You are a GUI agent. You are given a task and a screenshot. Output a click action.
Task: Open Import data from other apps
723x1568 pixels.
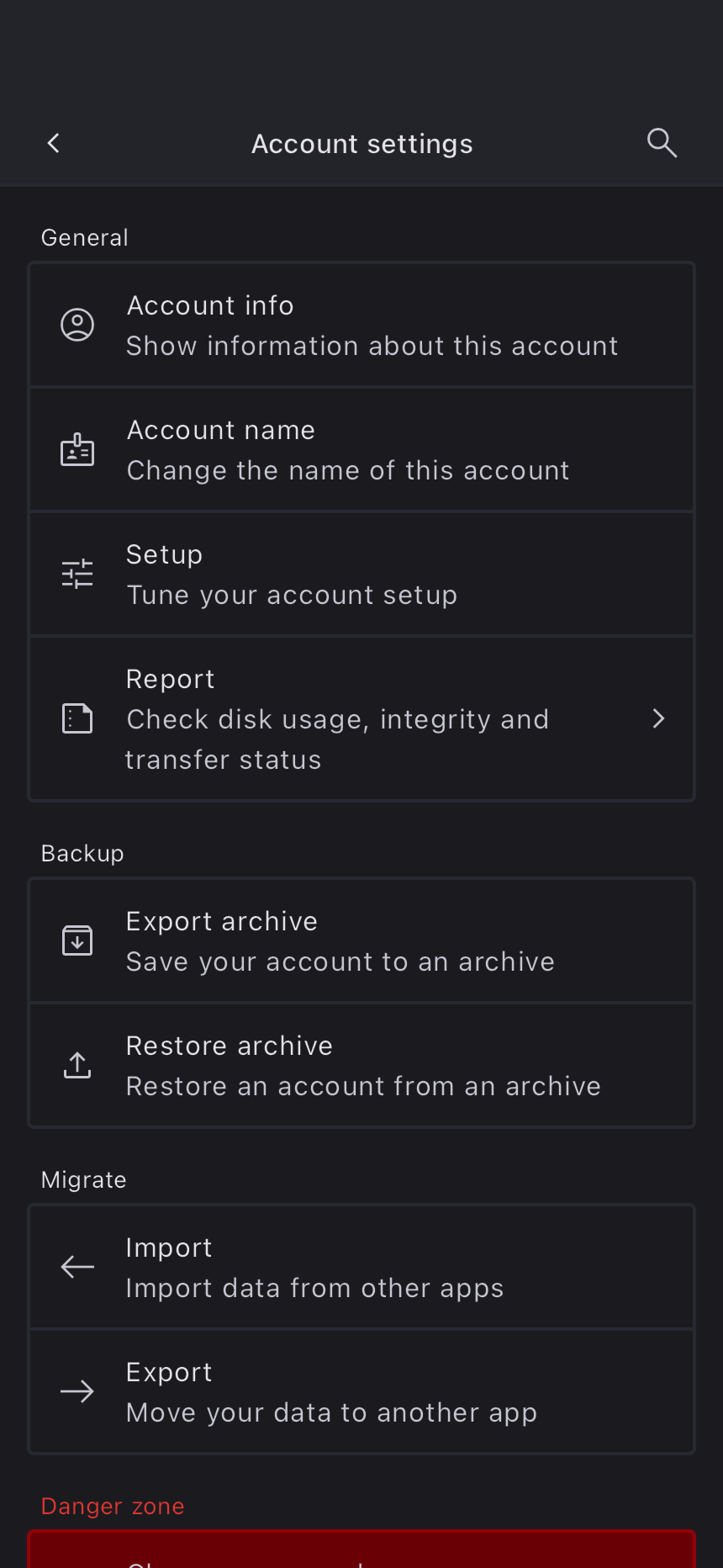point(314,1288)
